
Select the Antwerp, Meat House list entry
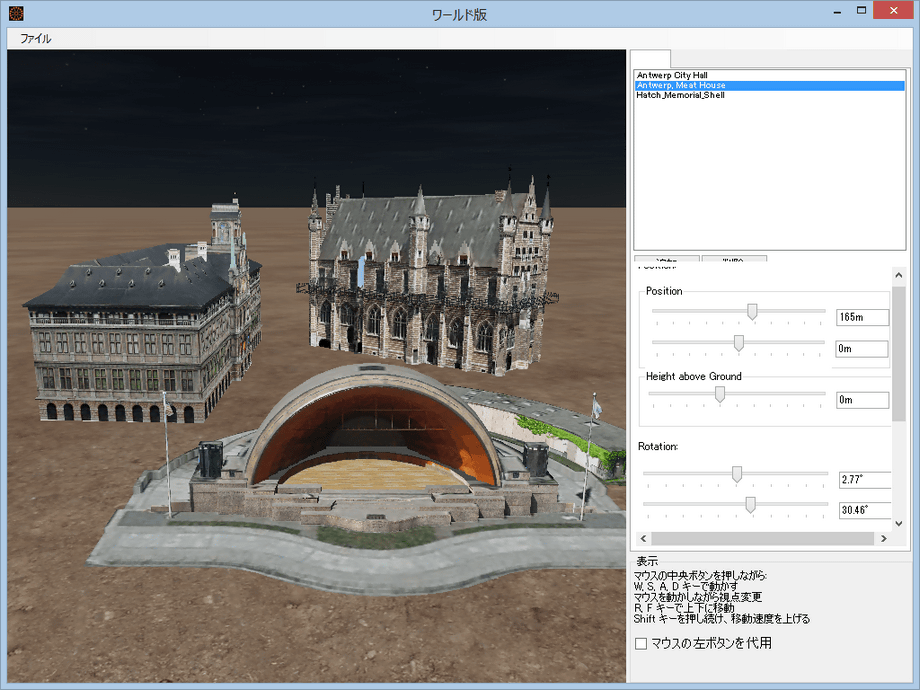[x=769, y=85]
